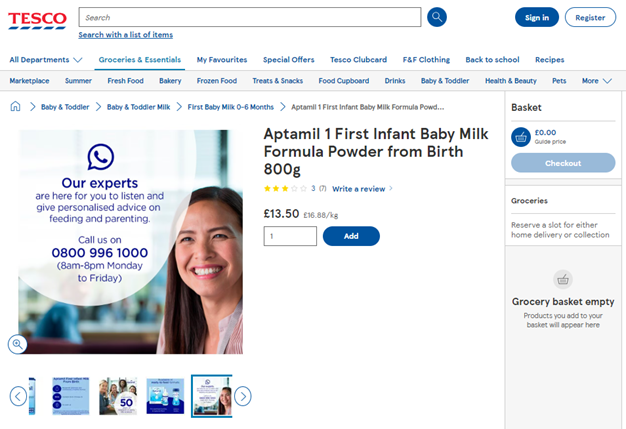Select Bakery category

[170, 81]
